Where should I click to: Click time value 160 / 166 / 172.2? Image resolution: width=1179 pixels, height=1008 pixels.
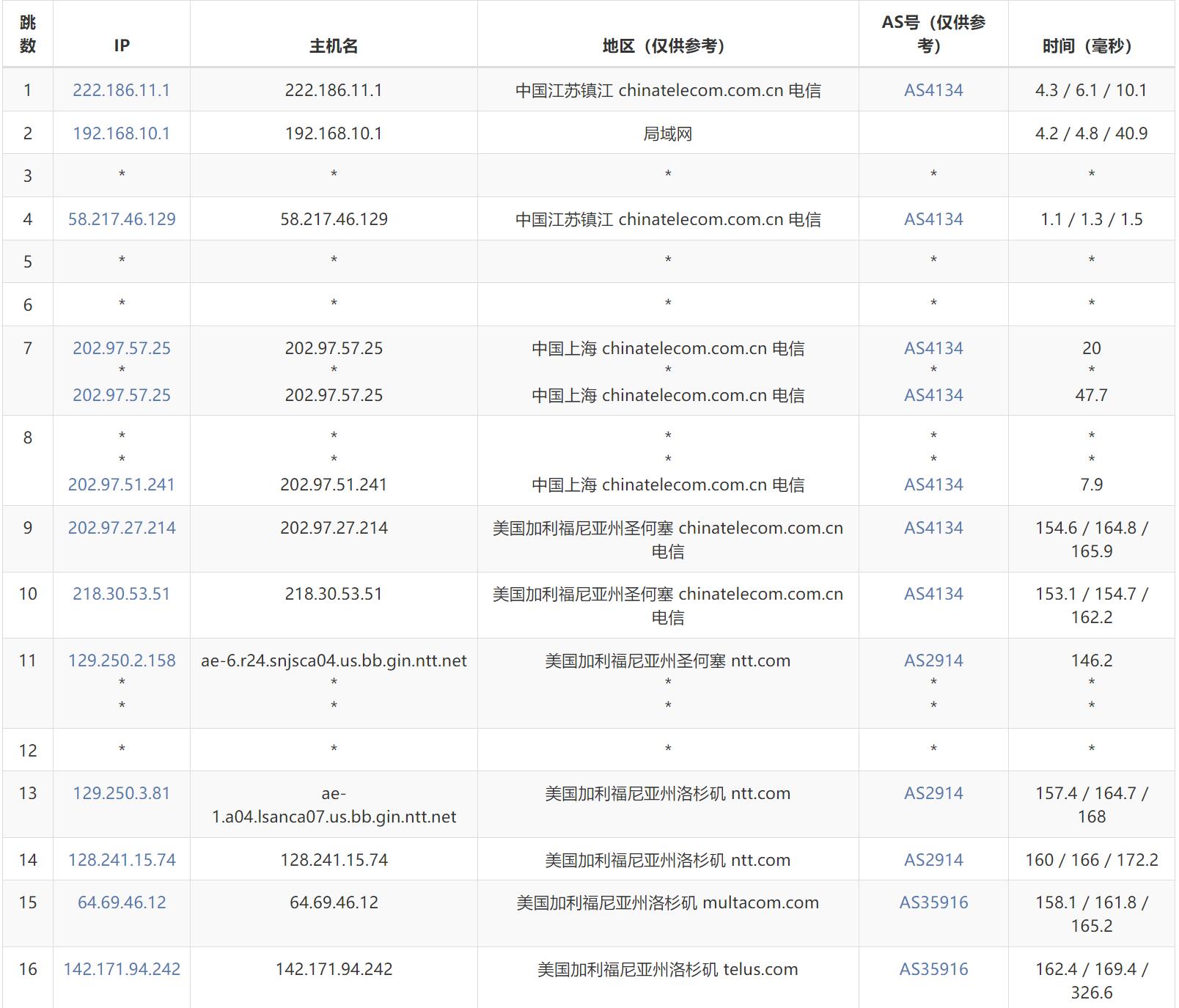click(1092, 860)
